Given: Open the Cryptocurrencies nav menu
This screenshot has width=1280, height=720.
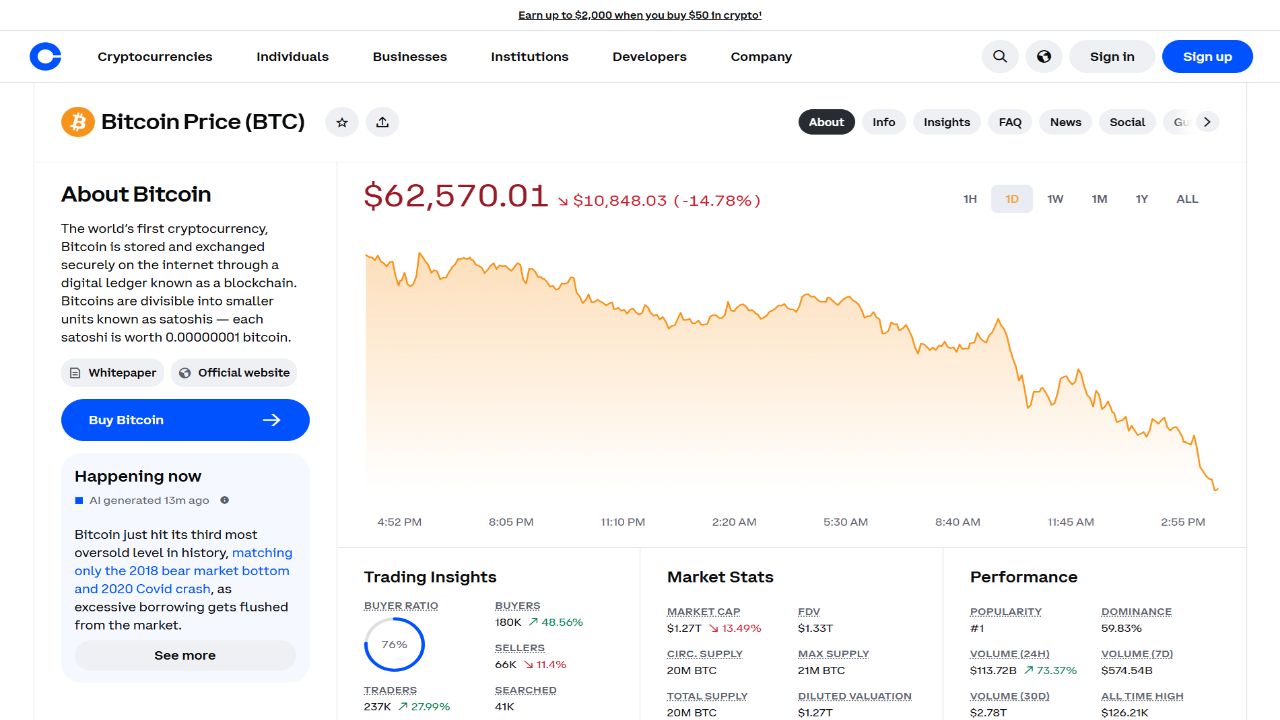Looking at the screenshot, I should click(155, 57).
